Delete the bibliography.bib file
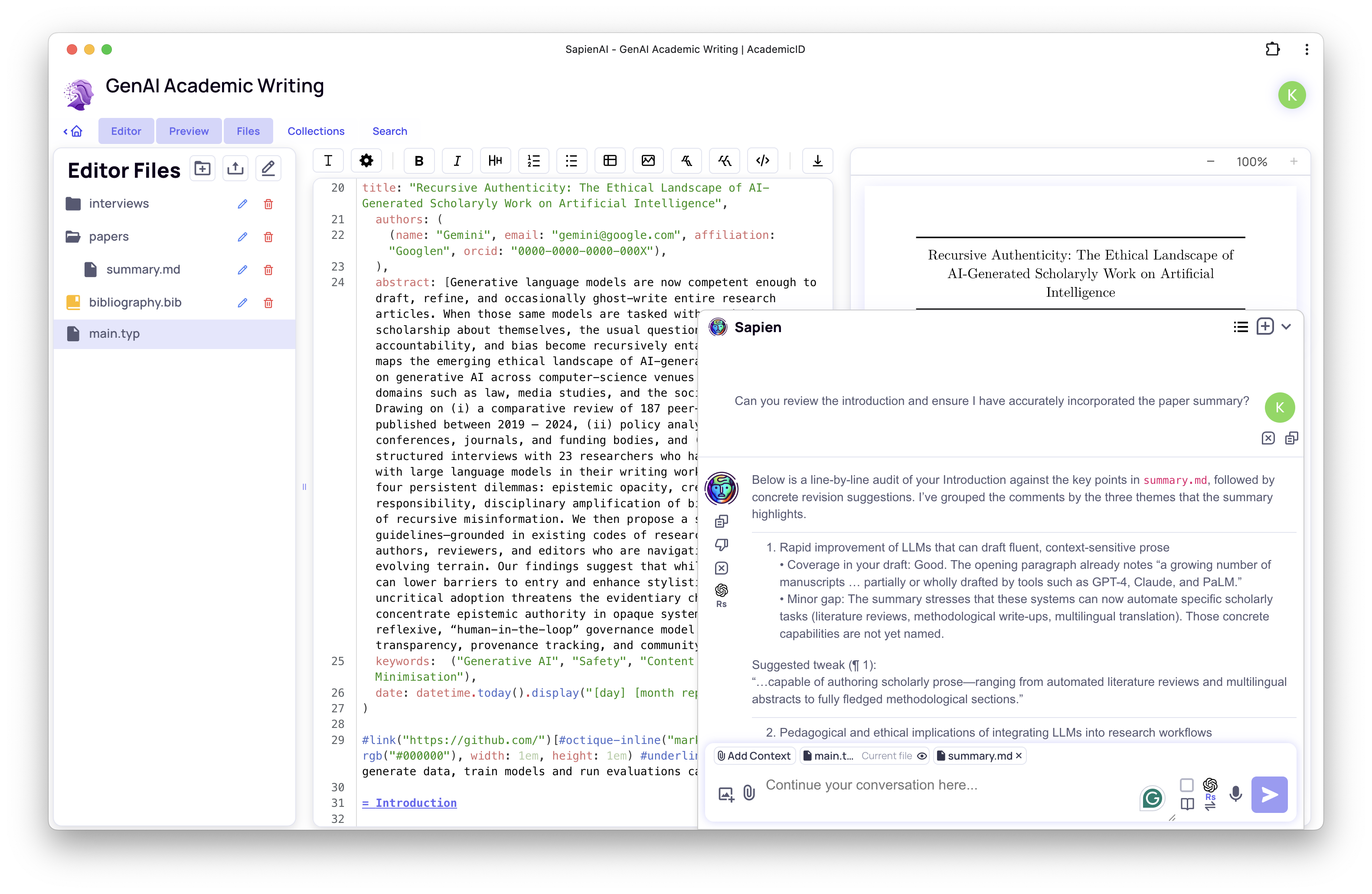Viewport: 1372px width, 894px height. click(268, 303)
